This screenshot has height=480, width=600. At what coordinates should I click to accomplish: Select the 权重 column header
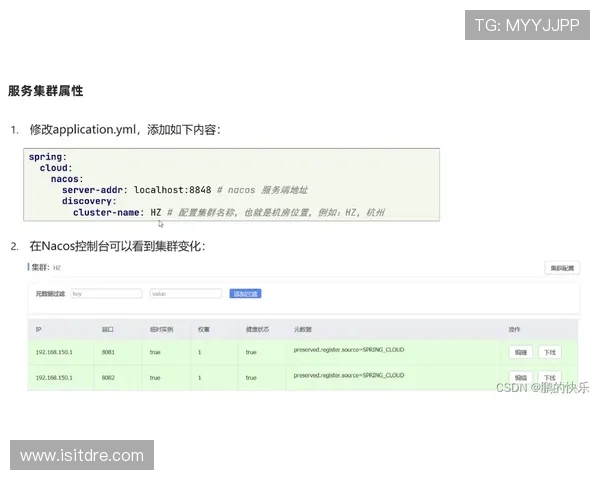pyautogui.click(x=204, y=329)
